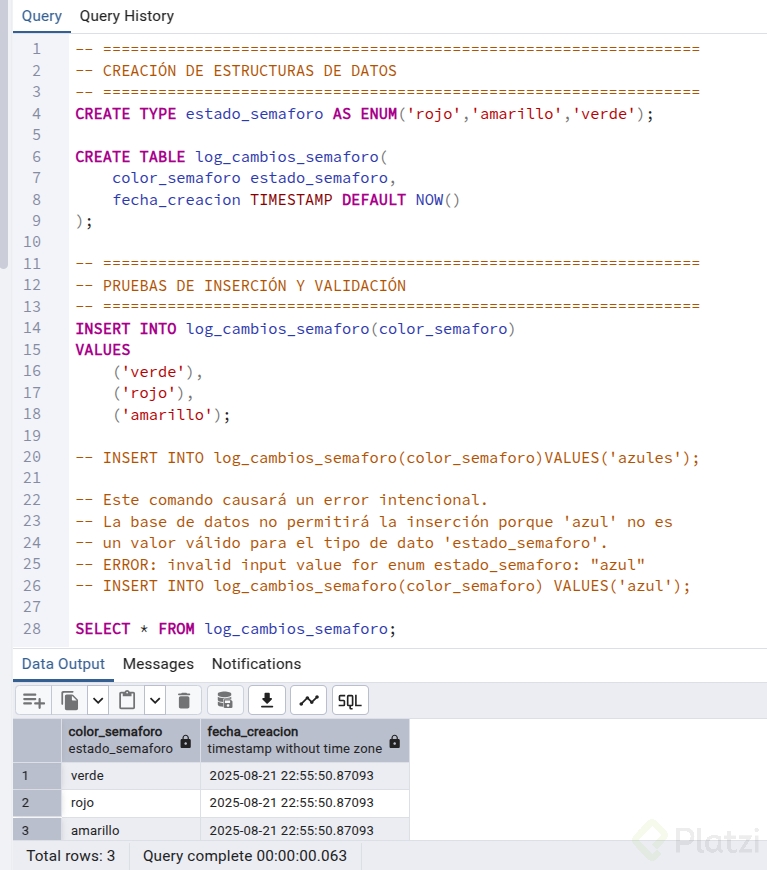Click the 'PRUEBAS DE INSERCIÓN Y VALIDACIÓN' comment
The height and width of the screenshot is (870, 767).
(x=241, y=286)
